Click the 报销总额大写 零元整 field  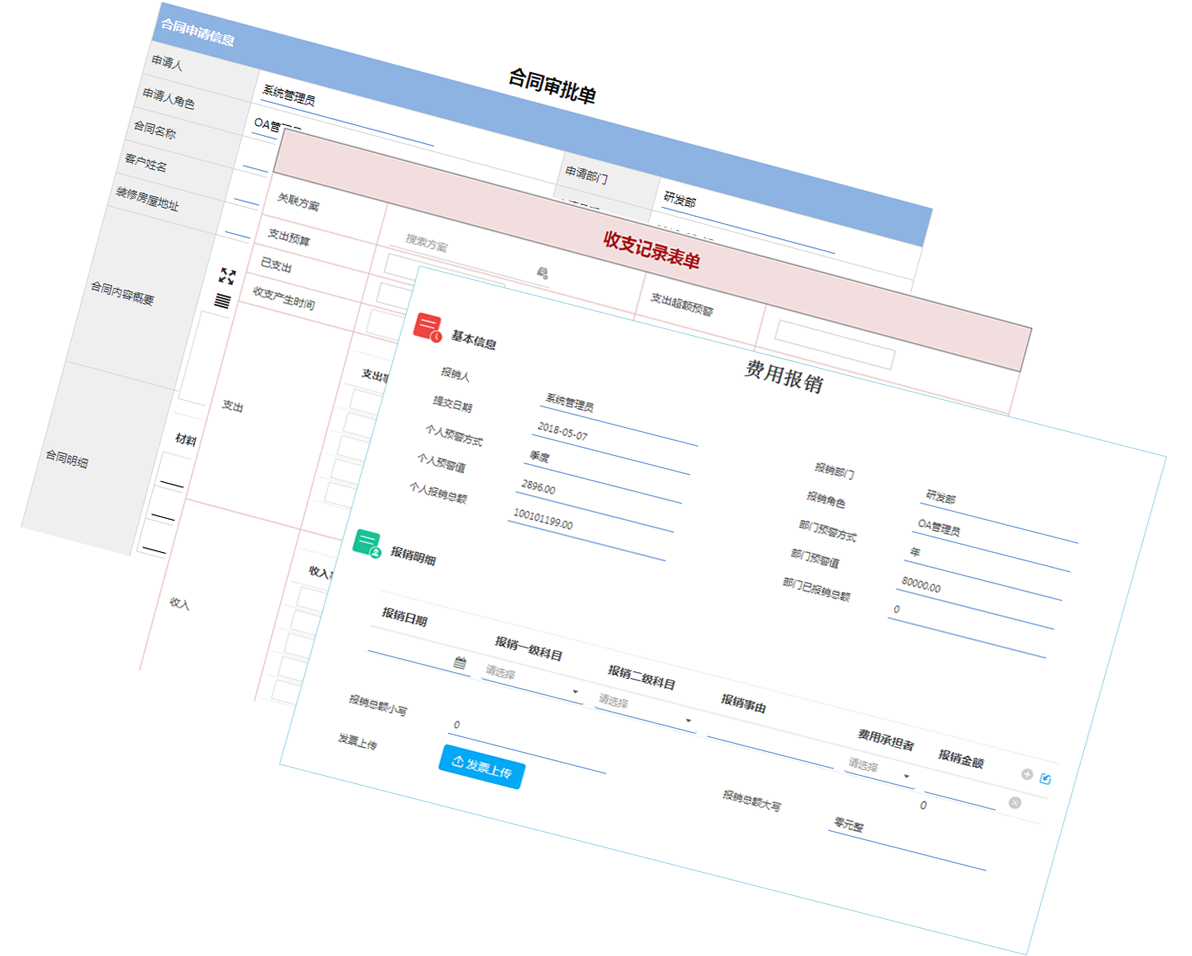click(x=907, y=843)
